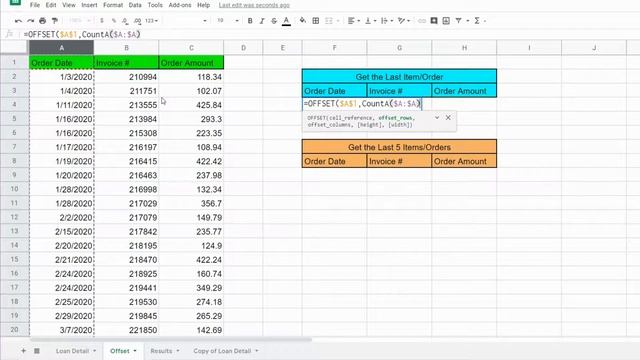This screenshot has height=360, width=640.
Task: Click the cell containing 3/7/2020
Action: [62, 330]
